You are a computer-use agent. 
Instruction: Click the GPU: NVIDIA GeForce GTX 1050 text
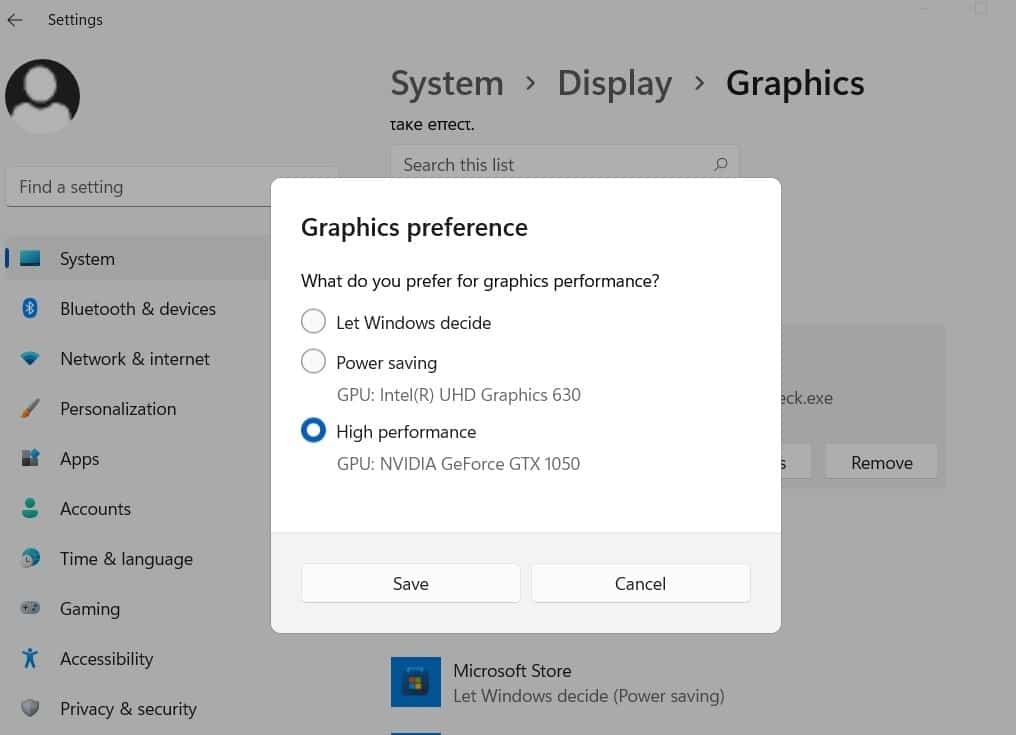tap(458, 463)
